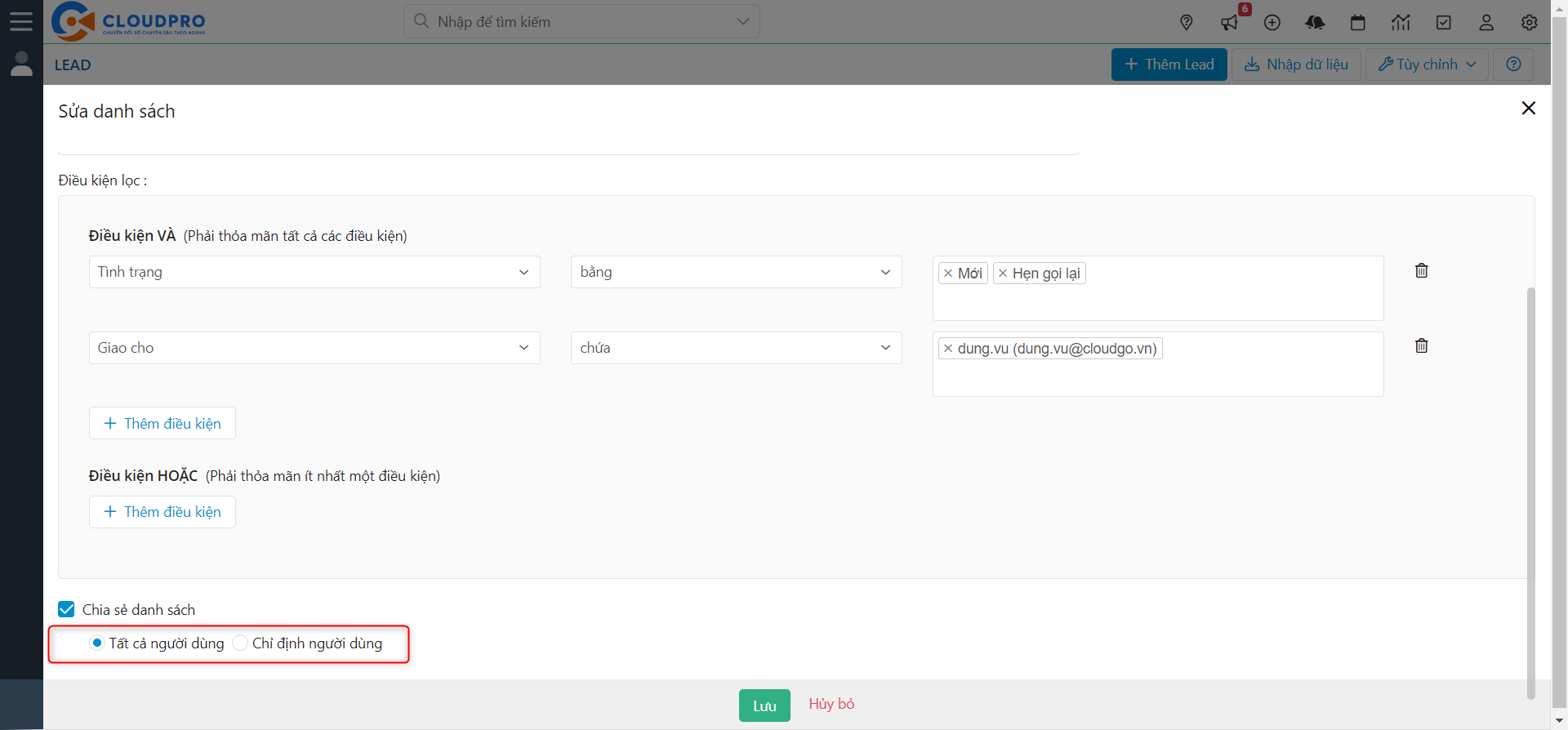The width and height of the screenshot is (1568, 730).
Task: Focus the Nhập để tìm kiếm search field
Action: (x=581, y=21)
